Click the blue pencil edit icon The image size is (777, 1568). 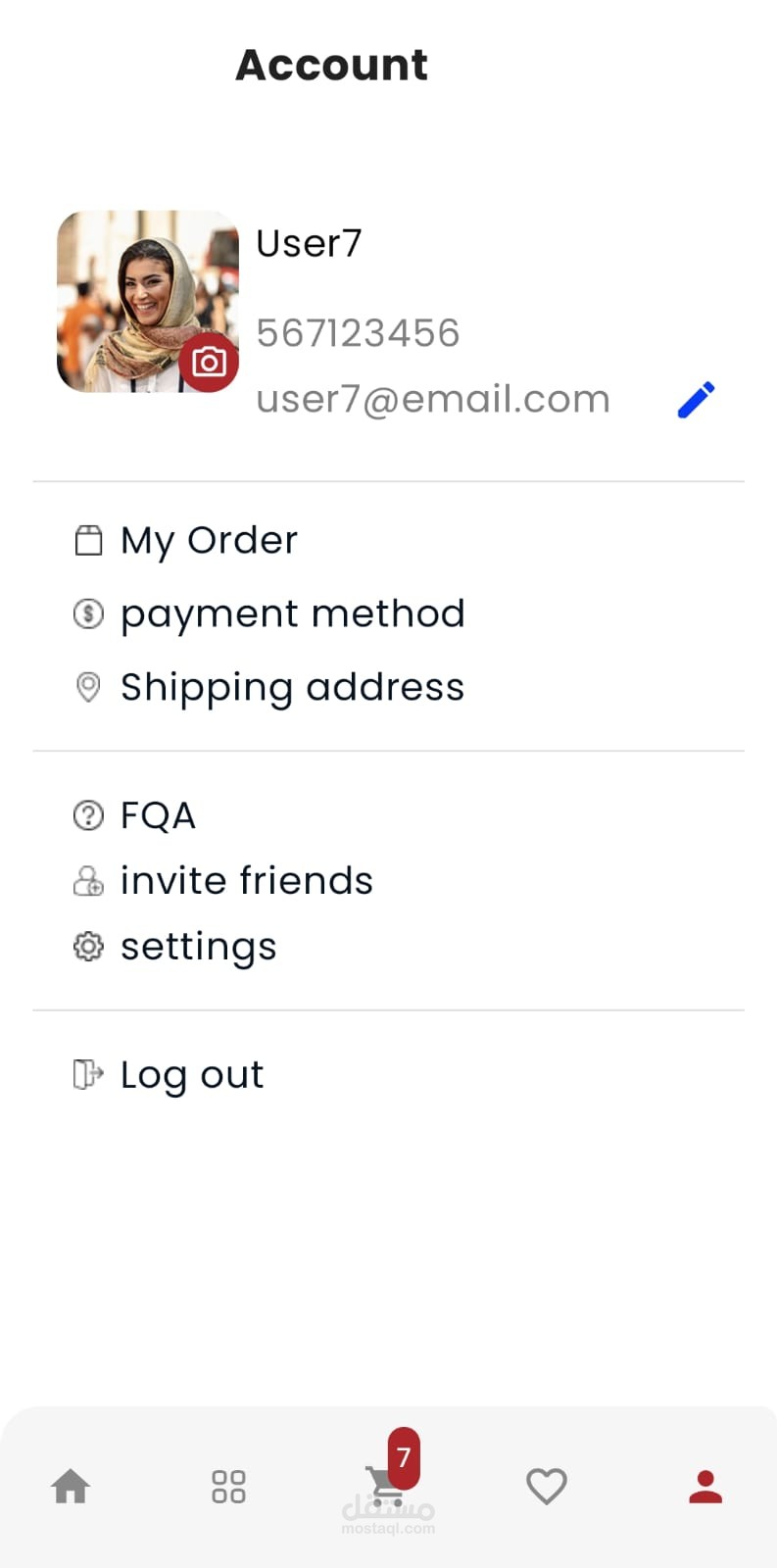697,400
